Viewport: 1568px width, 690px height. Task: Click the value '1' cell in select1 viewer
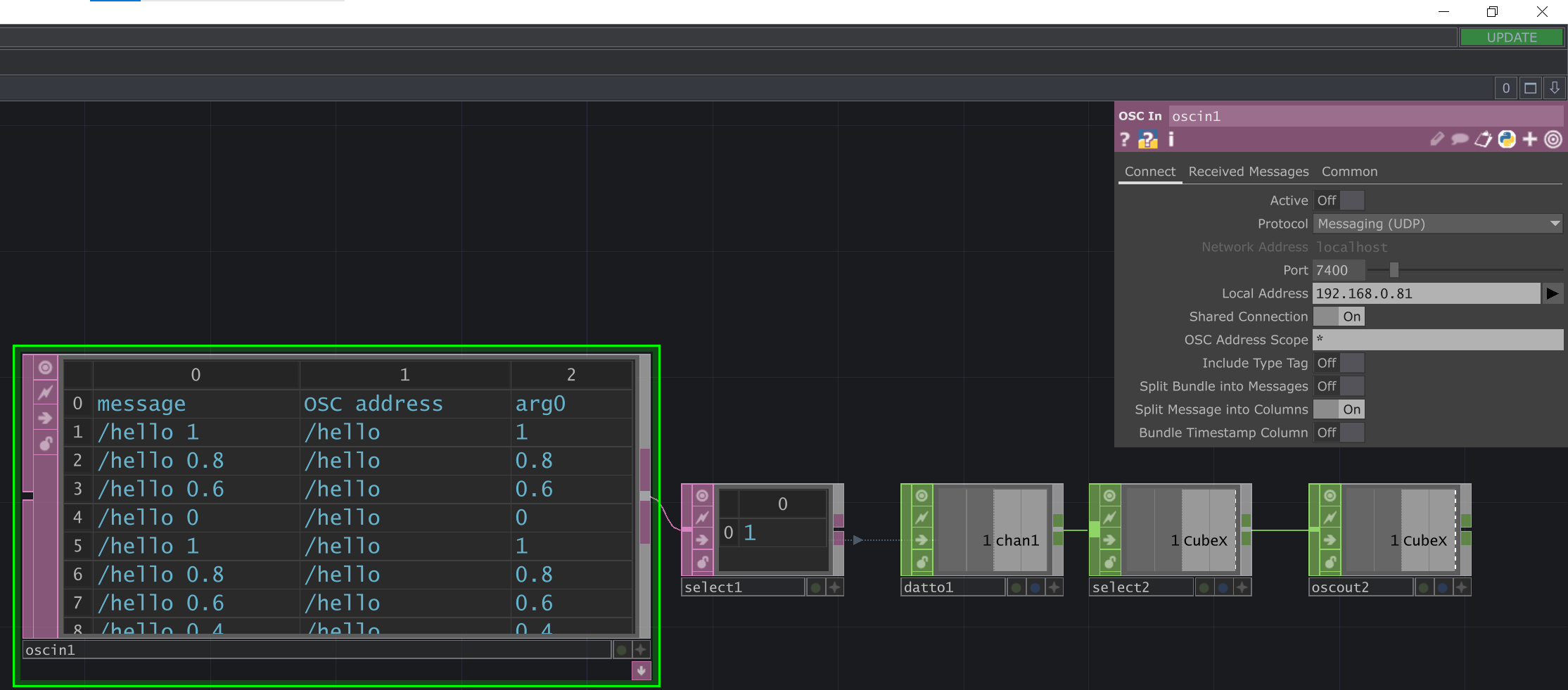pyautogui.click(x=783, y=533)
